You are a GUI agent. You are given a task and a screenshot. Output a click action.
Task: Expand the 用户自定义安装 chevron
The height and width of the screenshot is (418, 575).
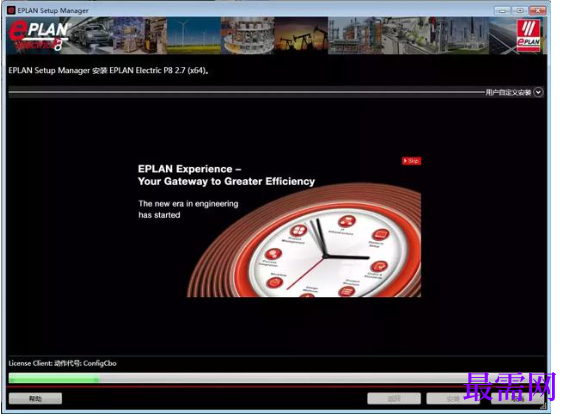[x=538, y=92]
